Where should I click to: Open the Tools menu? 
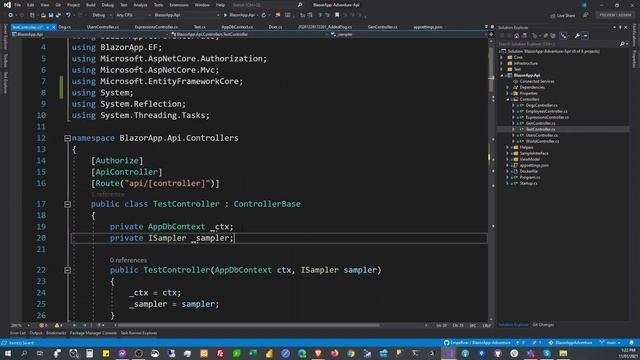[158, 5]
